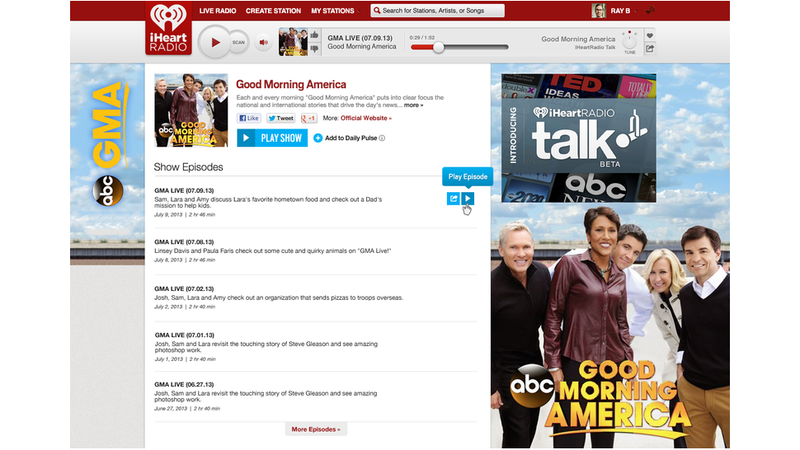
Task: Click the Scan button in the player
Action: coord(239,42)
